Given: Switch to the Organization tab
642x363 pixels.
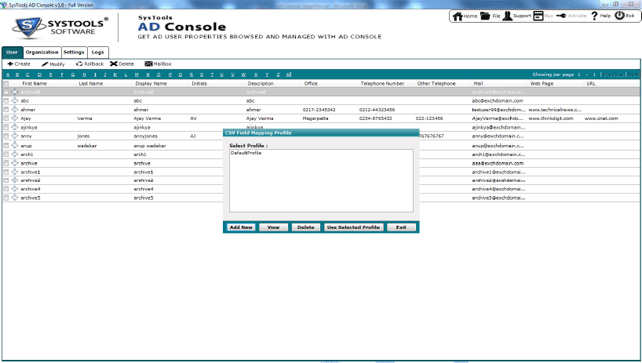Looking at the screenshot, I should tap(42, 52).
